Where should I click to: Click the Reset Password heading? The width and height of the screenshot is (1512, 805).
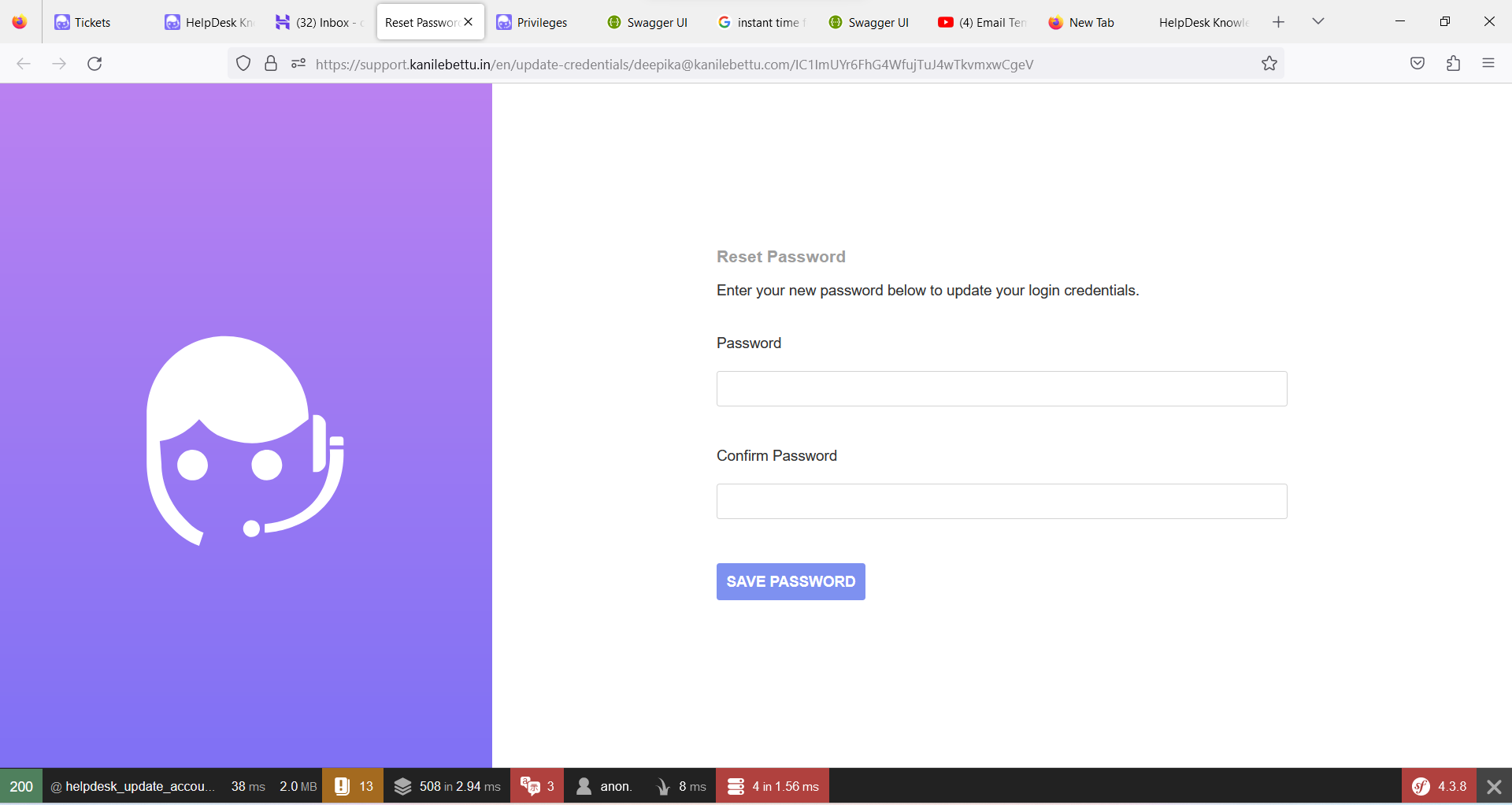(x=781, y=257)
